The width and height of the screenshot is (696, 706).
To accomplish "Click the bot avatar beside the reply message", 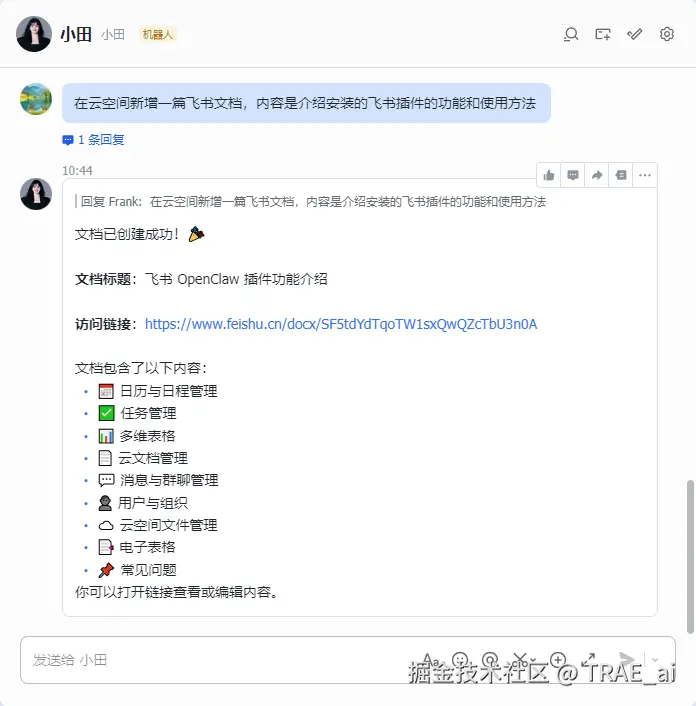I will pyautogui.click(x=36, y=194).
